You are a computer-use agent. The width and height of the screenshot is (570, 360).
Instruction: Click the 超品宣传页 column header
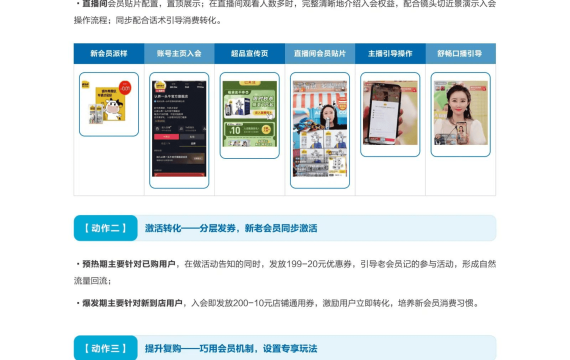(249, 53)
